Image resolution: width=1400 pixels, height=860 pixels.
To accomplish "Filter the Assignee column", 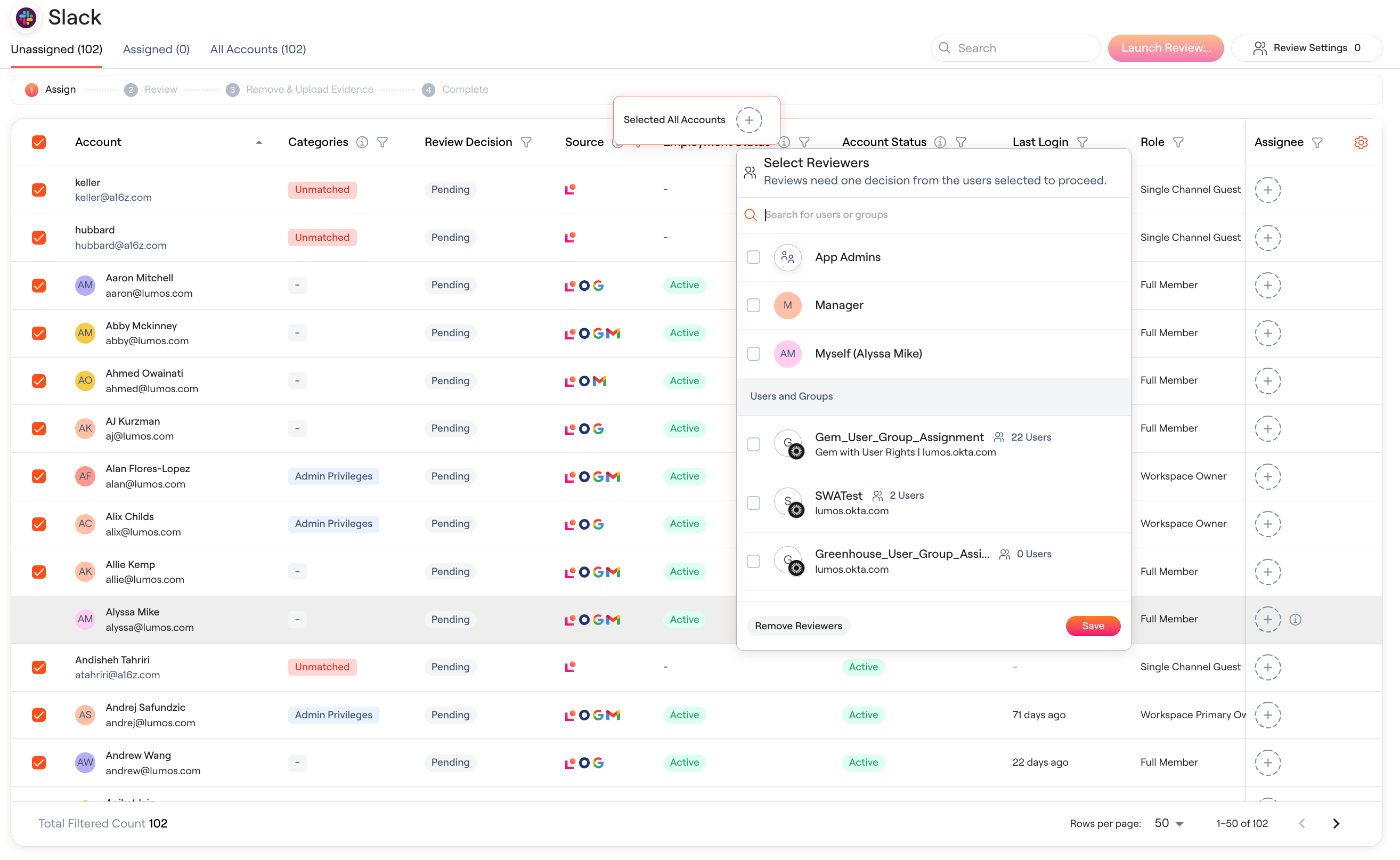I will pyautogui.click(x=1317, y=142).
